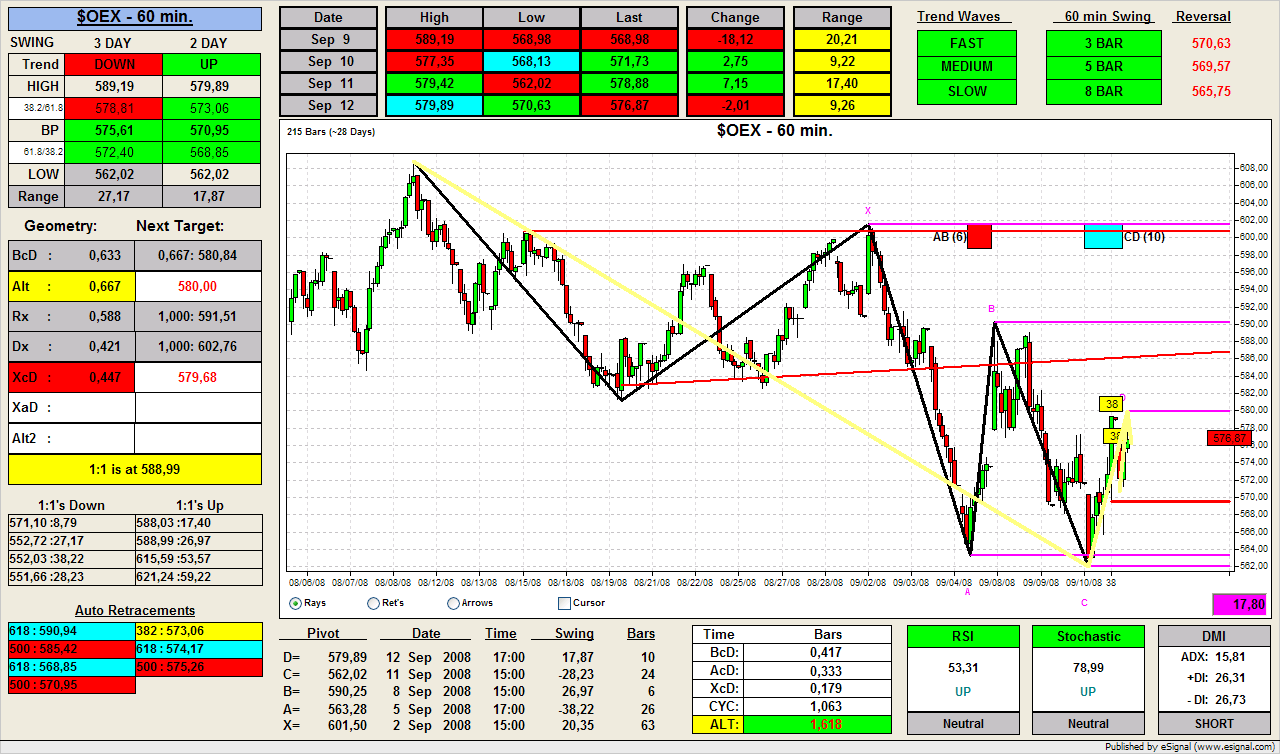Click the 18,12 Change cell
The height and width of the screenshot is (754, 1280).
736,40
